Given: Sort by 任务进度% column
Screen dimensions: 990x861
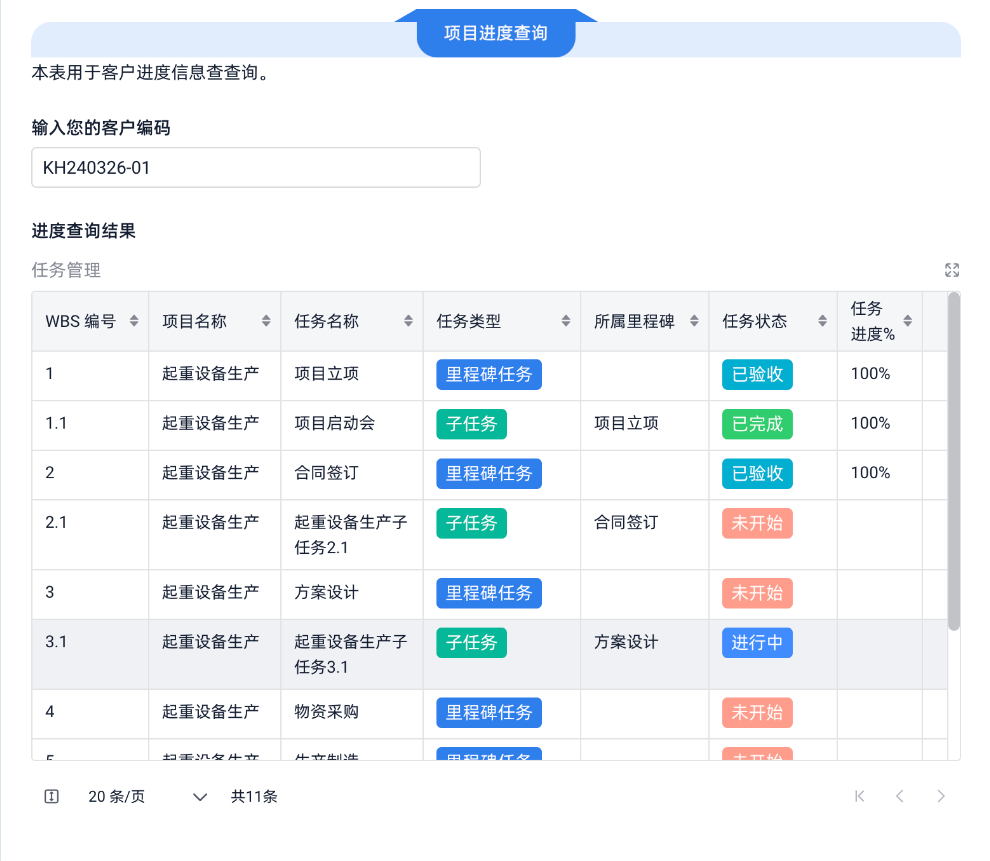Looking at the screenshot, I should click(x=907, y=321).
